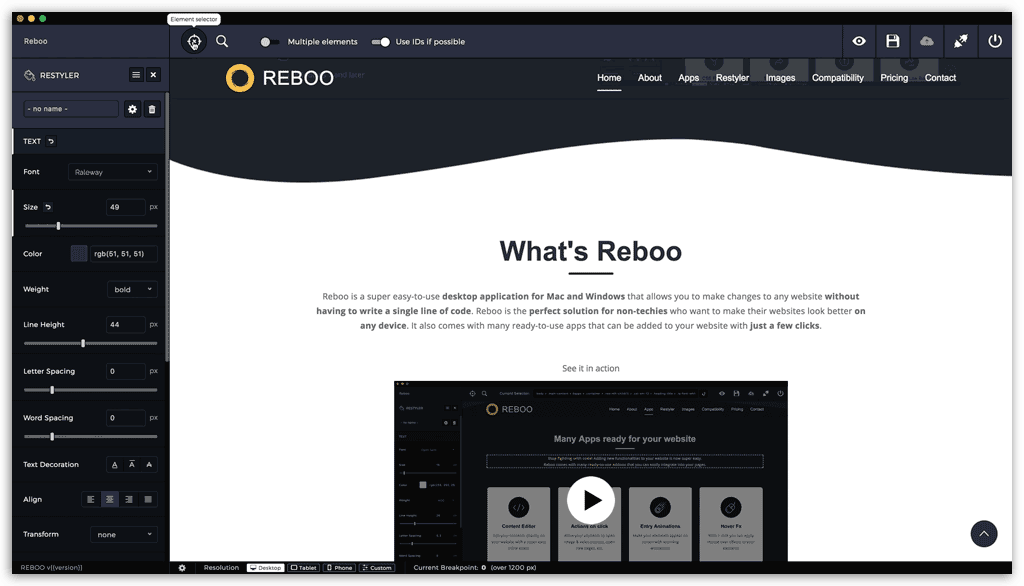
Task: Delete the style using the trash icon
Action: [x=152, y=109]
